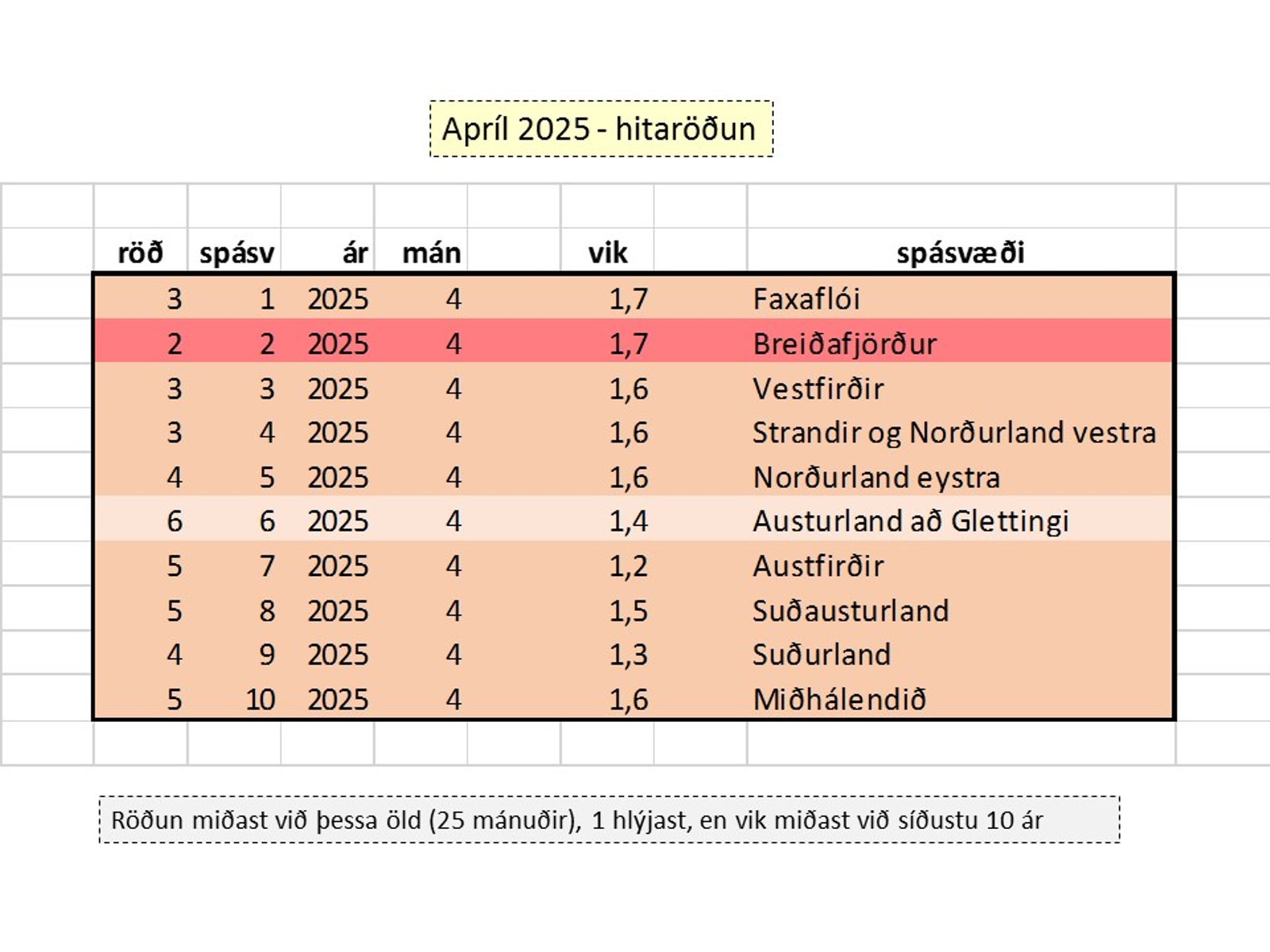Click the red Breiðafjörður cell
1270x952 pixels.
(960, 343)
